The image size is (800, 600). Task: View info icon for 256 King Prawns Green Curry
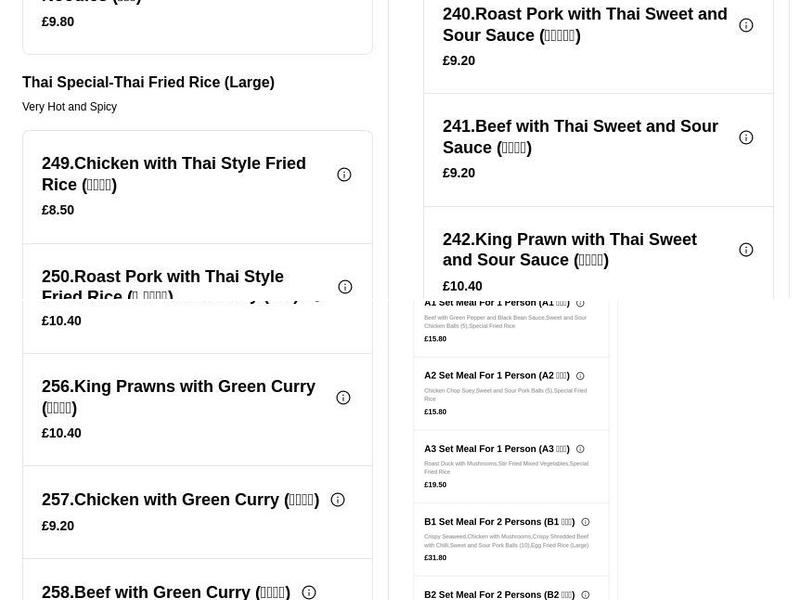(x=344, y=397)
